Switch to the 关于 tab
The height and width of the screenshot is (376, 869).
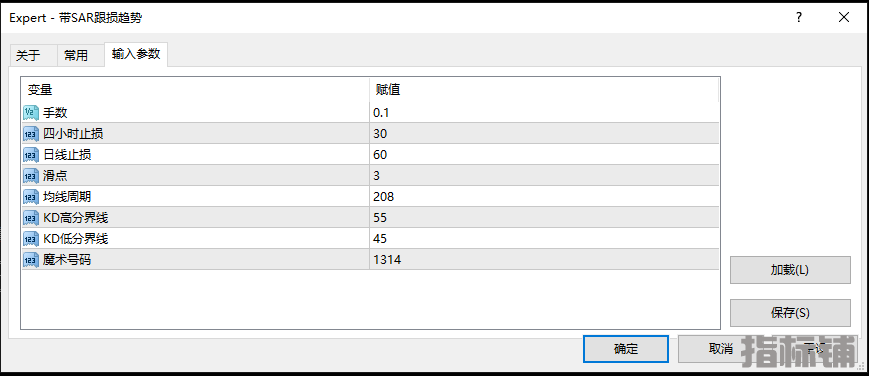pyautogui.click(x=28, y=55)
